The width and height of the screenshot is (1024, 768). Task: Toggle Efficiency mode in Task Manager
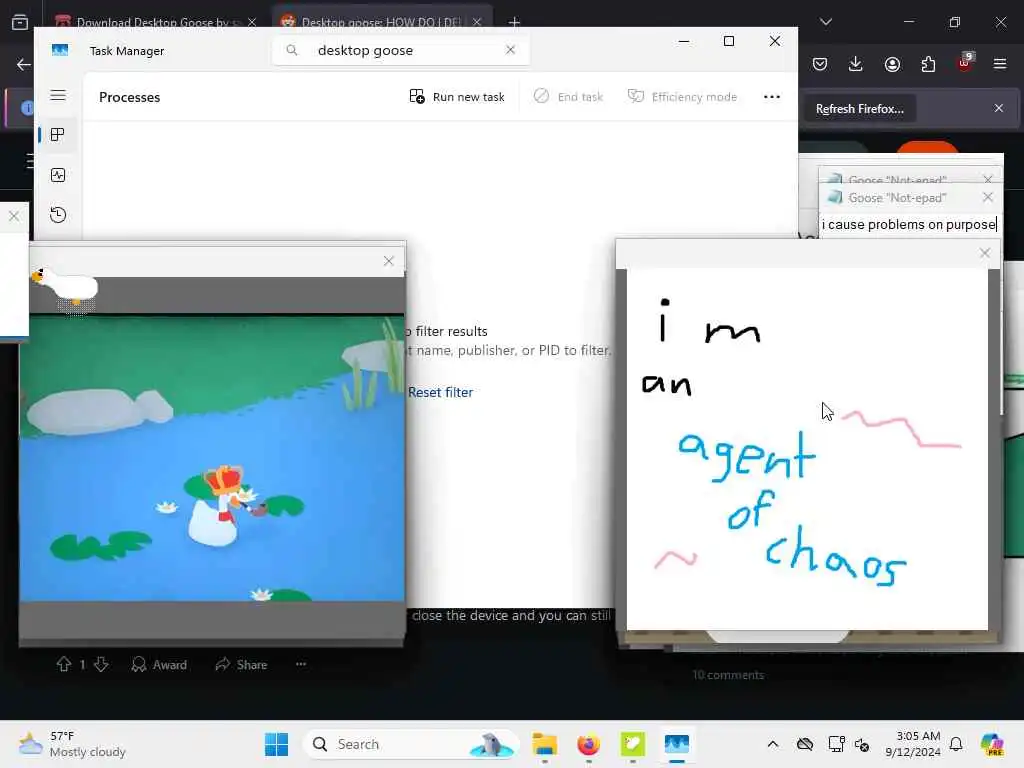[x=682, y=97]
